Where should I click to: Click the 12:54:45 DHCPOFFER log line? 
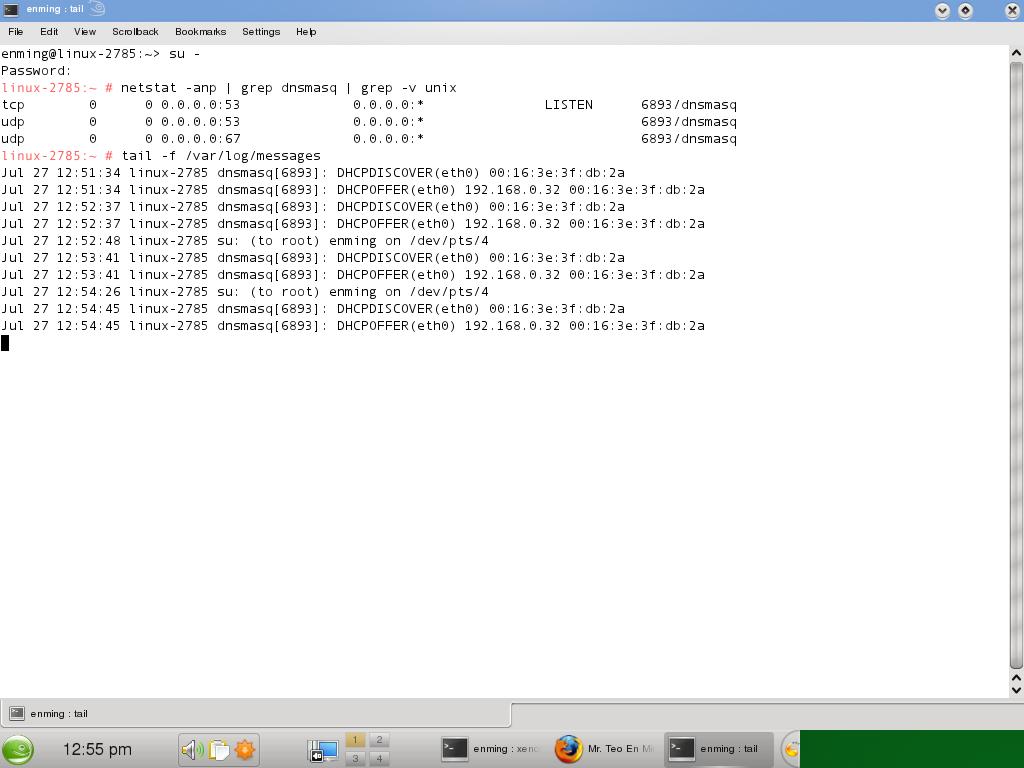(x=353, y=325)
